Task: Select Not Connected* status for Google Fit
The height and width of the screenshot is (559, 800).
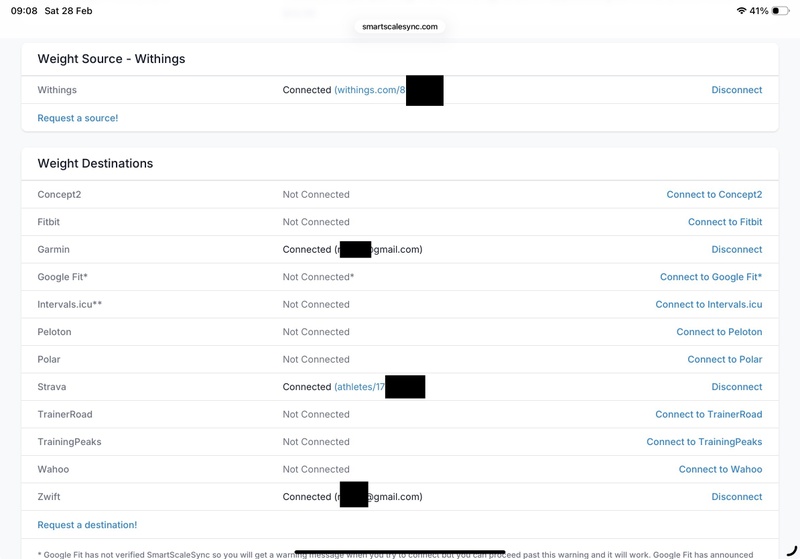Action: (318, 277)
